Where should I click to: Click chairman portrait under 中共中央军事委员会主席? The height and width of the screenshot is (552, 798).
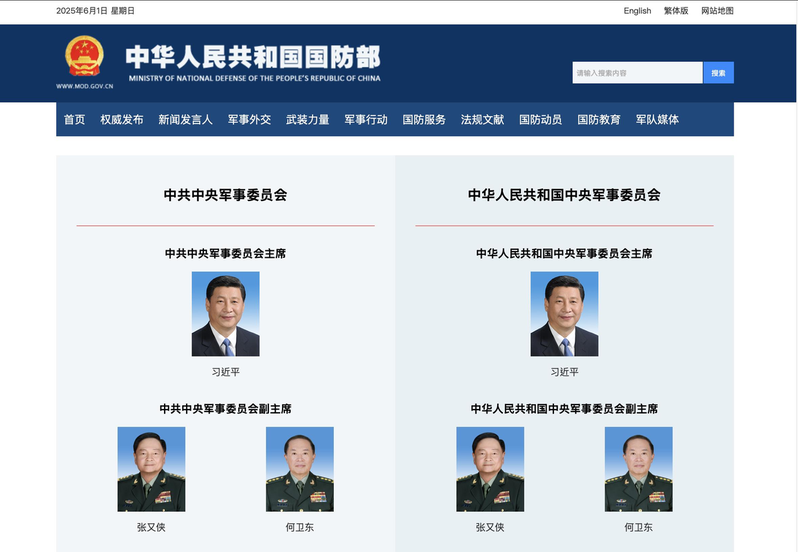pos(225,314)
